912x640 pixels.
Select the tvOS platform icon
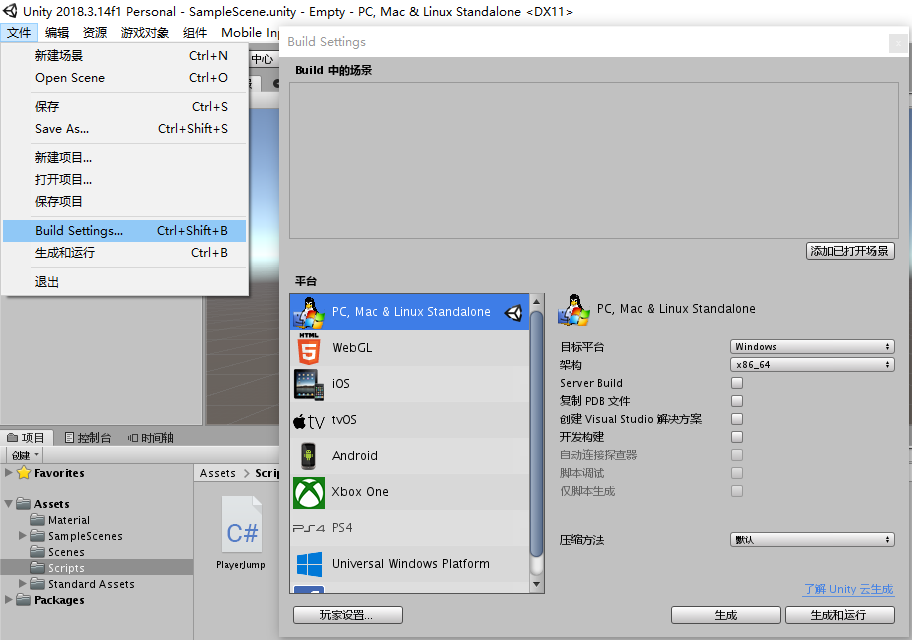[x=309, y=421]
